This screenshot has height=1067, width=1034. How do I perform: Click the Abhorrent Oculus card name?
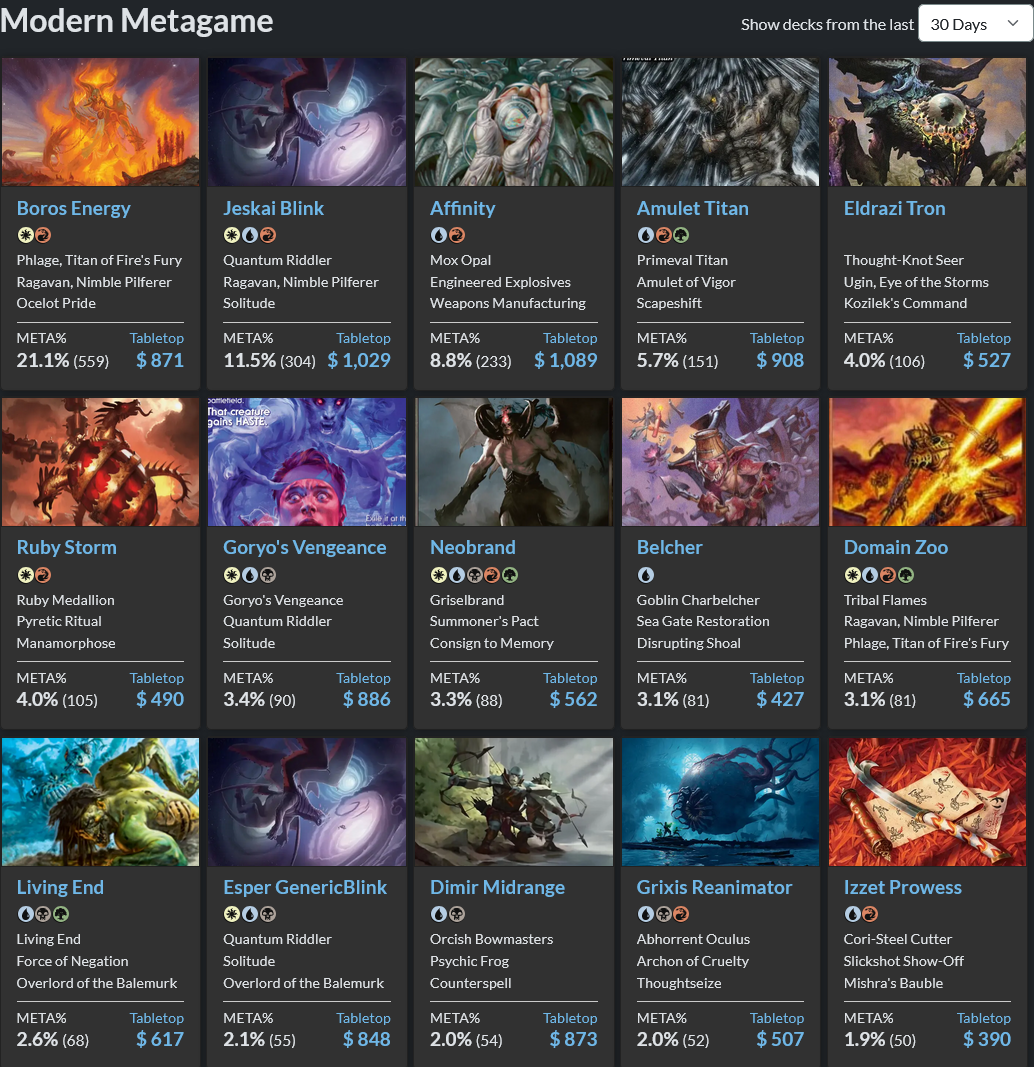[693, 939]
